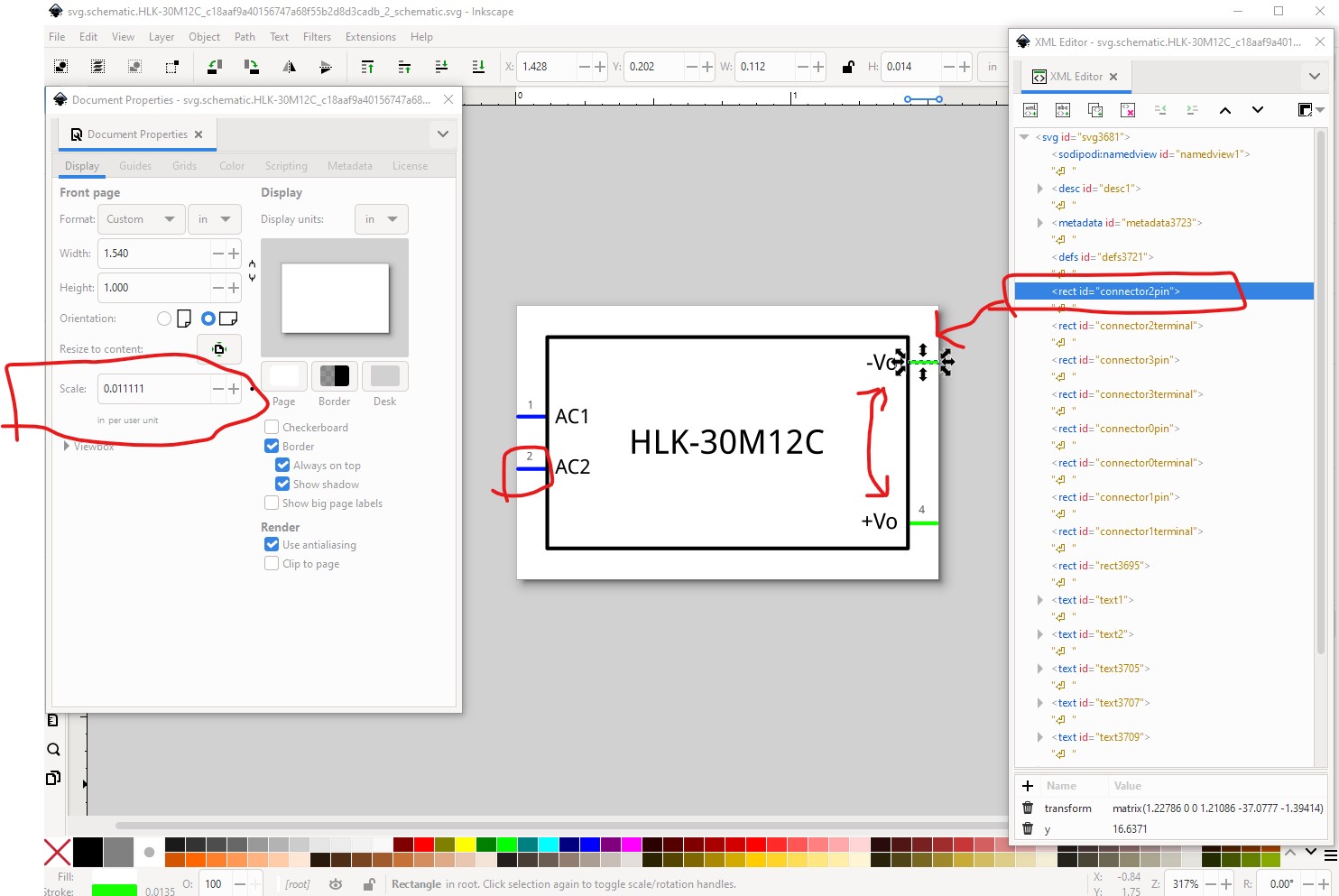Toggle Border checkbox
The height and width of the screenshot is (896, 1339).
point(272,447)
